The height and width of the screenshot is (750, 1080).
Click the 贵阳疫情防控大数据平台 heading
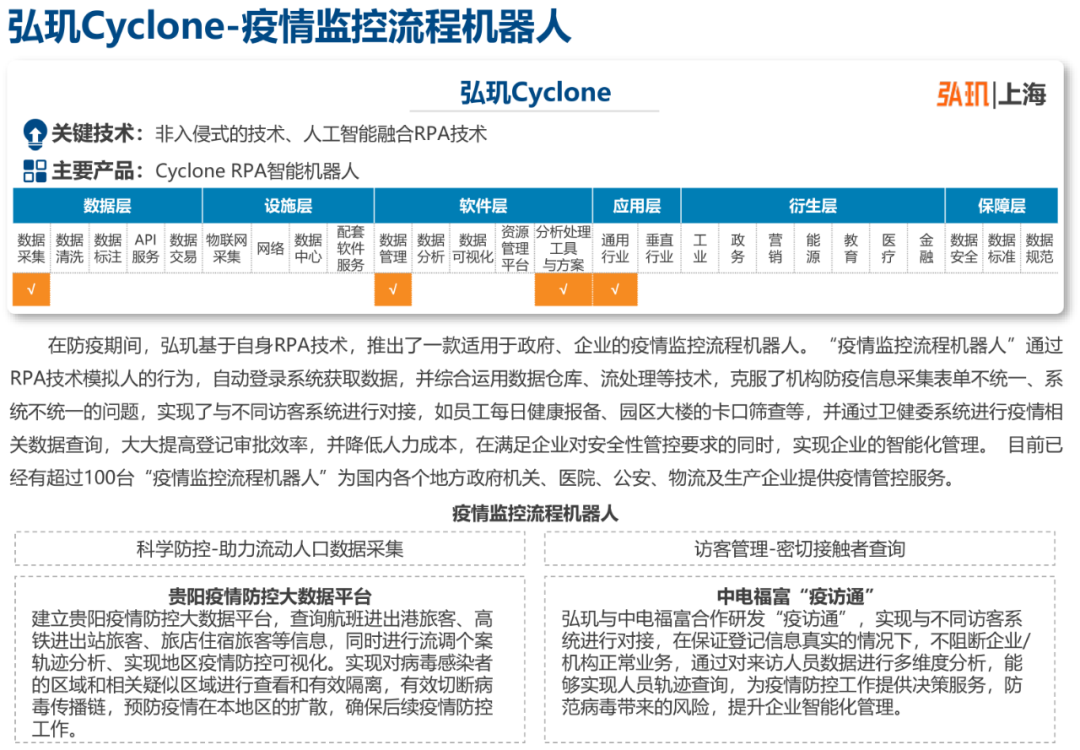(270, 596)
